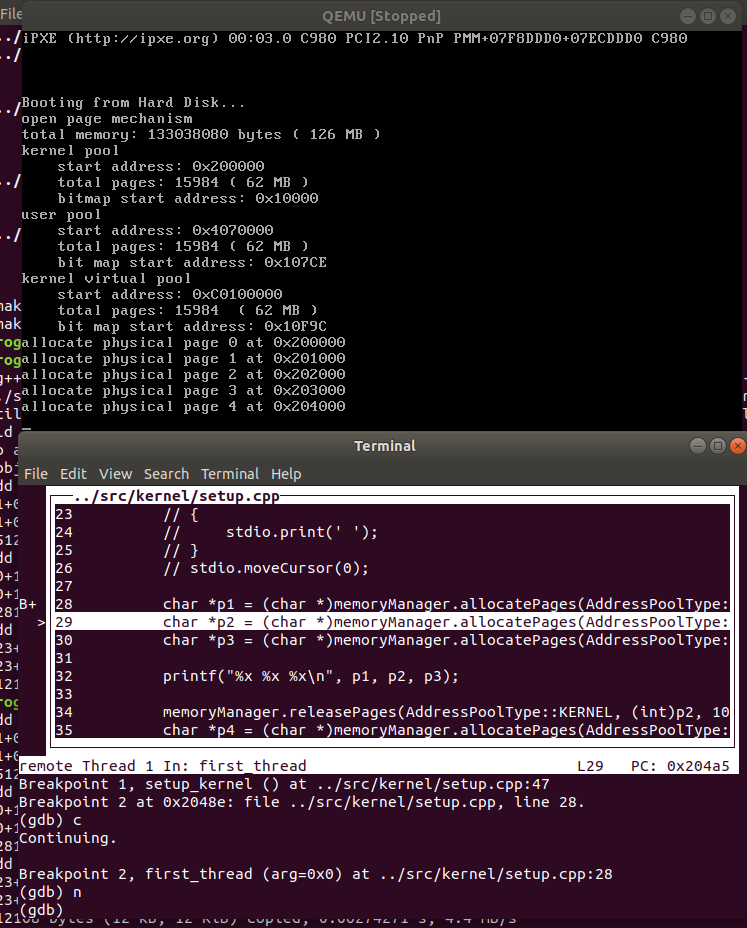Click kernel pool start address 0x200000
The image size is (747, 928).
point(161,166)
